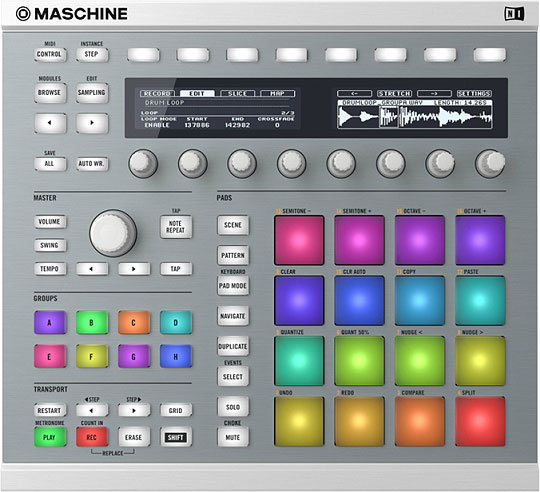Screen dimensions: 540x492
Task: Click page-right arrow below Sampling
Action: (x=92, y=123)
